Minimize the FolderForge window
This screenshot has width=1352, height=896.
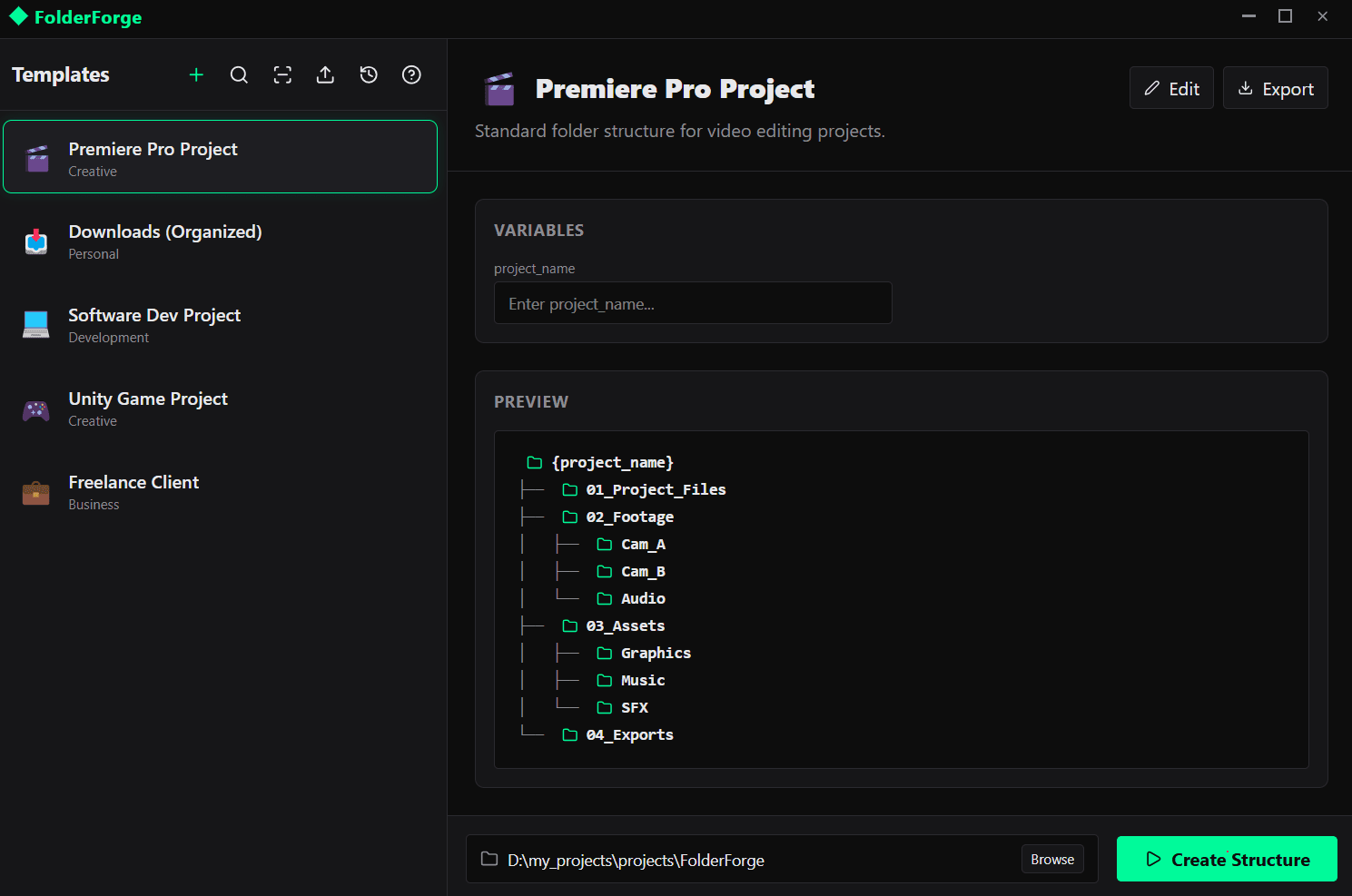(1248, 16)
